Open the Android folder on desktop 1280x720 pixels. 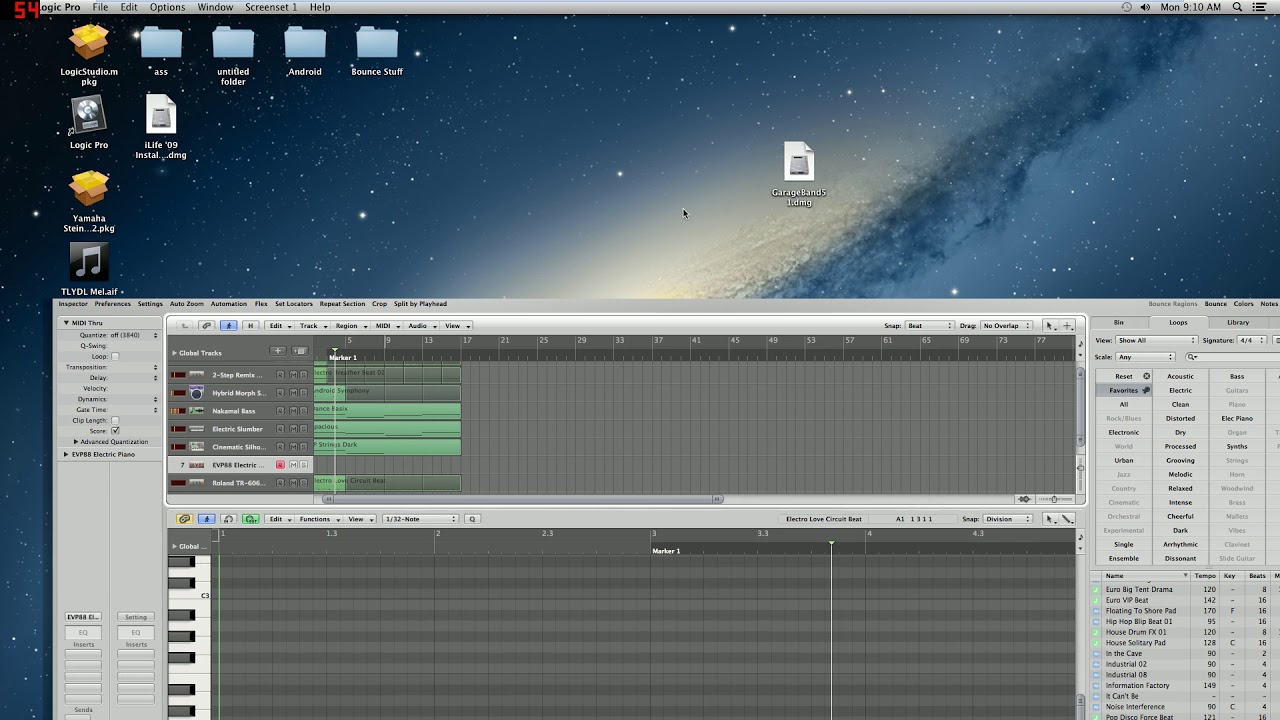tap(305, 43)
